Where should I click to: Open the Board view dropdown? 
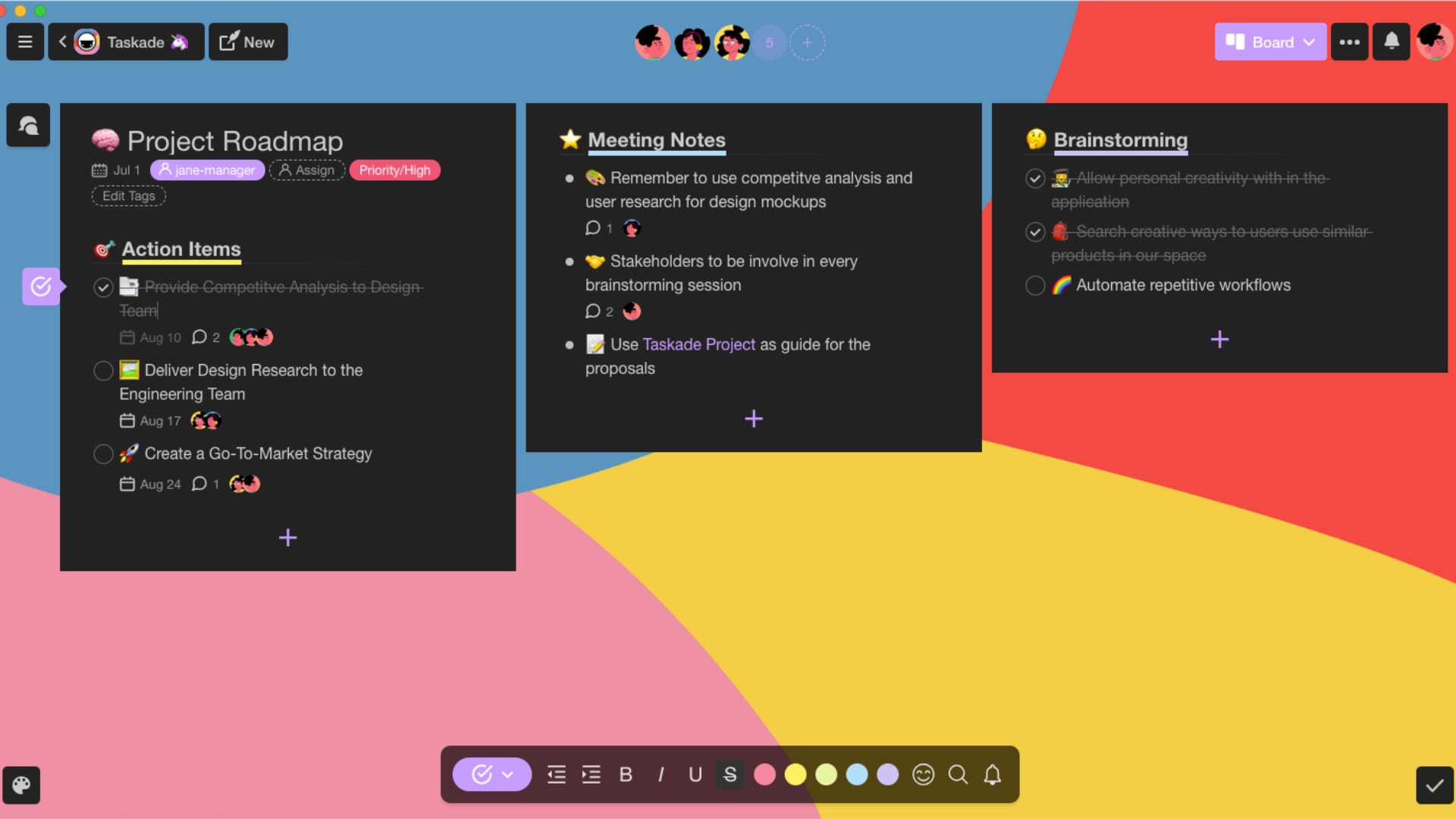1270,42
